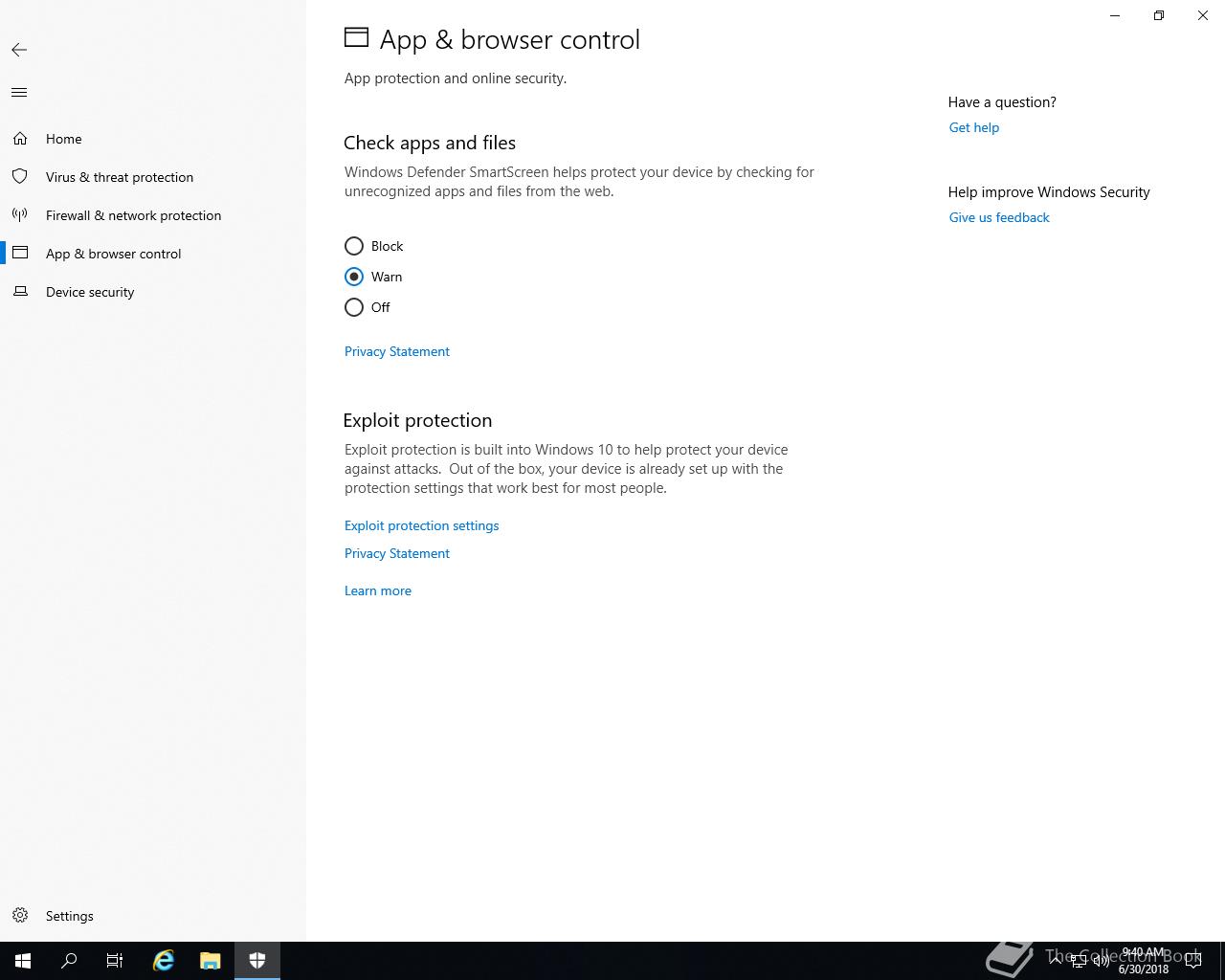Restore down the window
The width and height of the screenshot is (1225, 980).
(x=1159, y=15)
